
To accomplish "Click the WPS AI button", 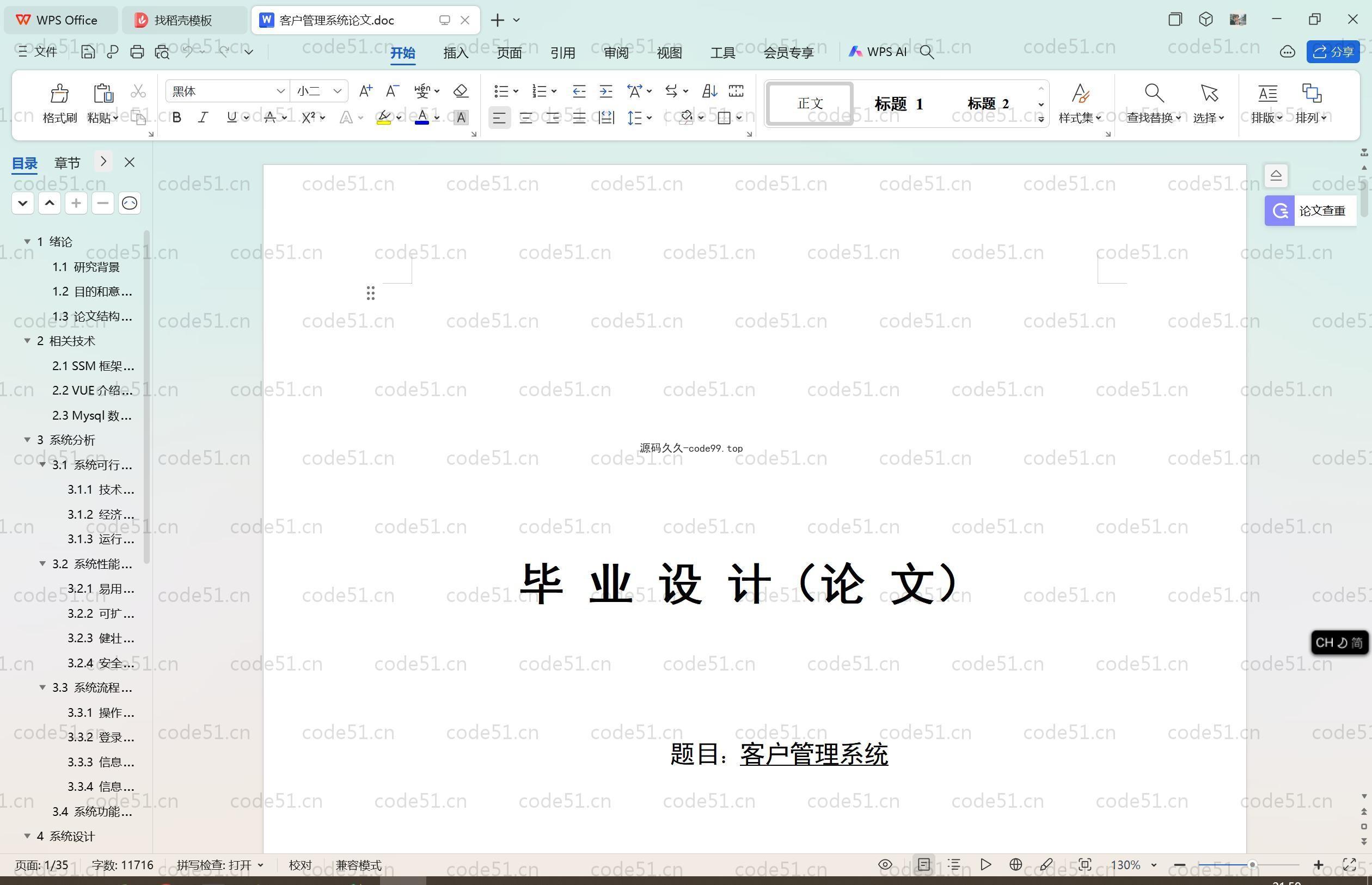I will pyautogui.click(x=877, y=52).
